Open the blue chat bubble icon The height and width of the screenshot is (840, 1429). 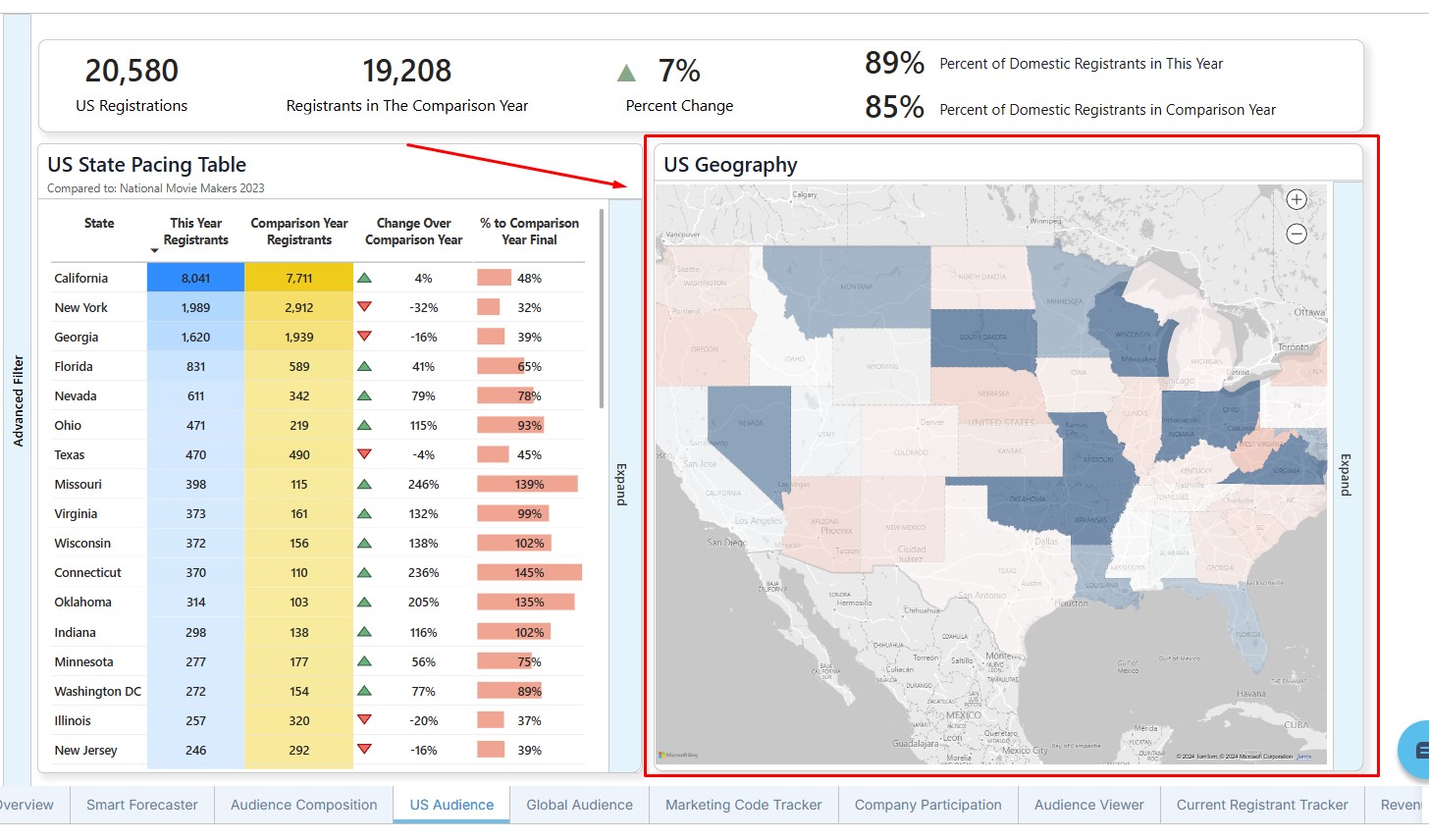(x=1416, y=751)
